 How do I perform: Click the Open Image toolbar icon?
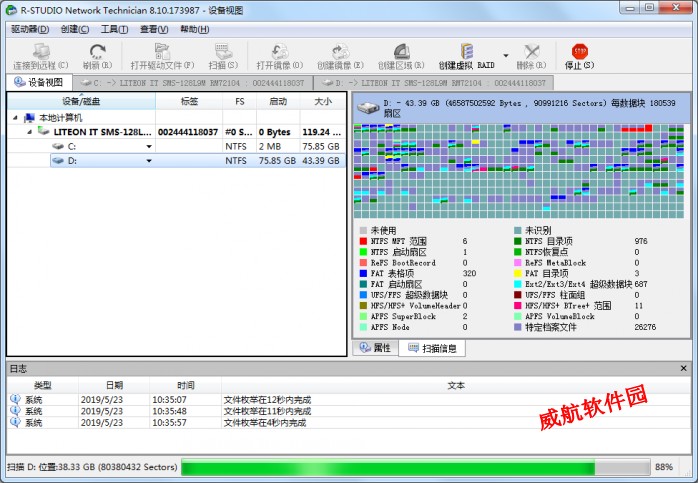click(280, 52)
